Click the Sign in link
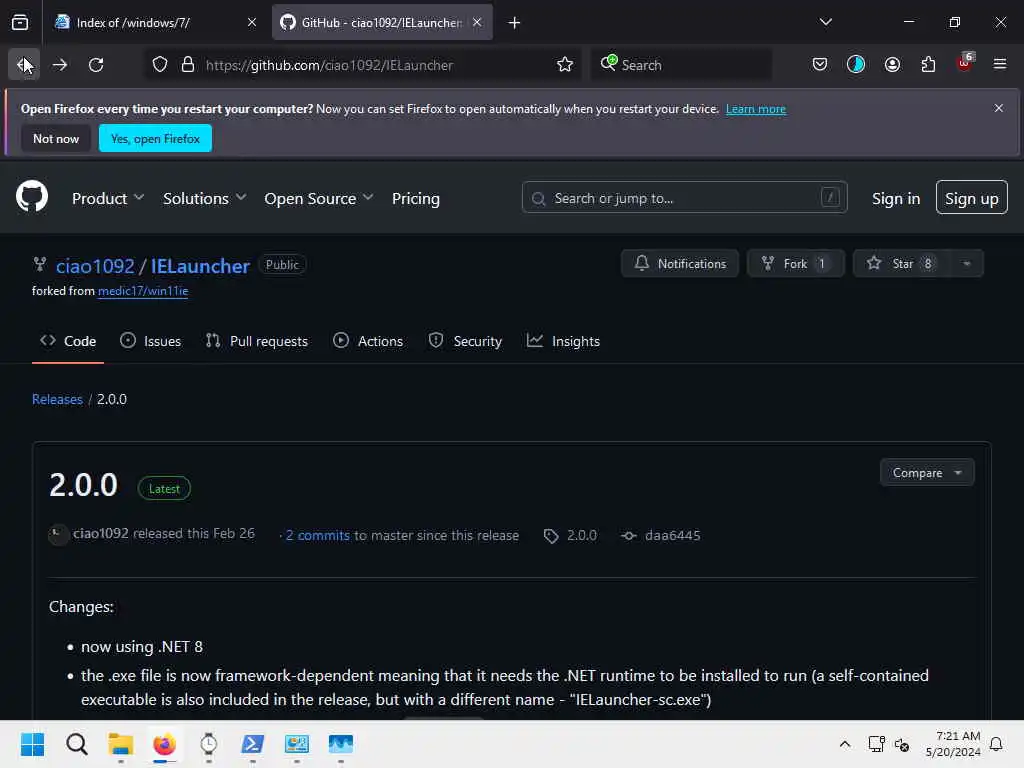Screen dimensions: 1024x768 [x=895, y=199]
